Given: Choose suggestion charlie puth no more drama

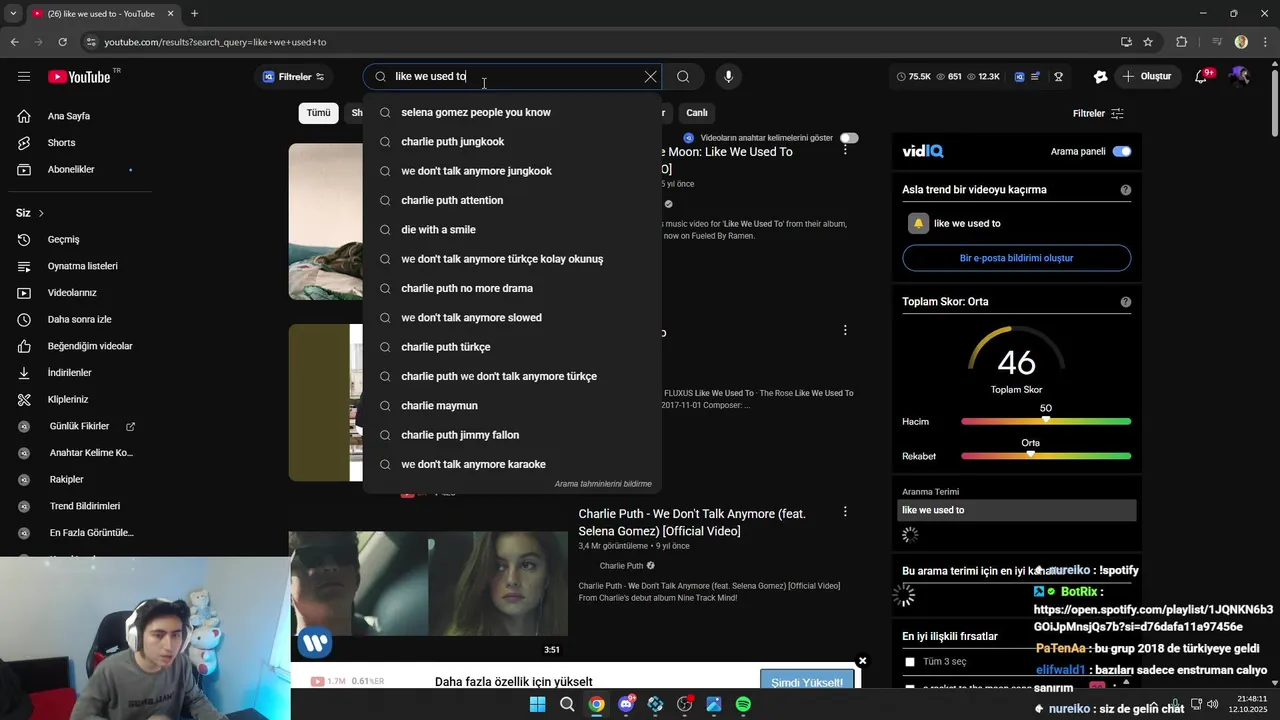Looking at the screenshot, I should (512, 288).
